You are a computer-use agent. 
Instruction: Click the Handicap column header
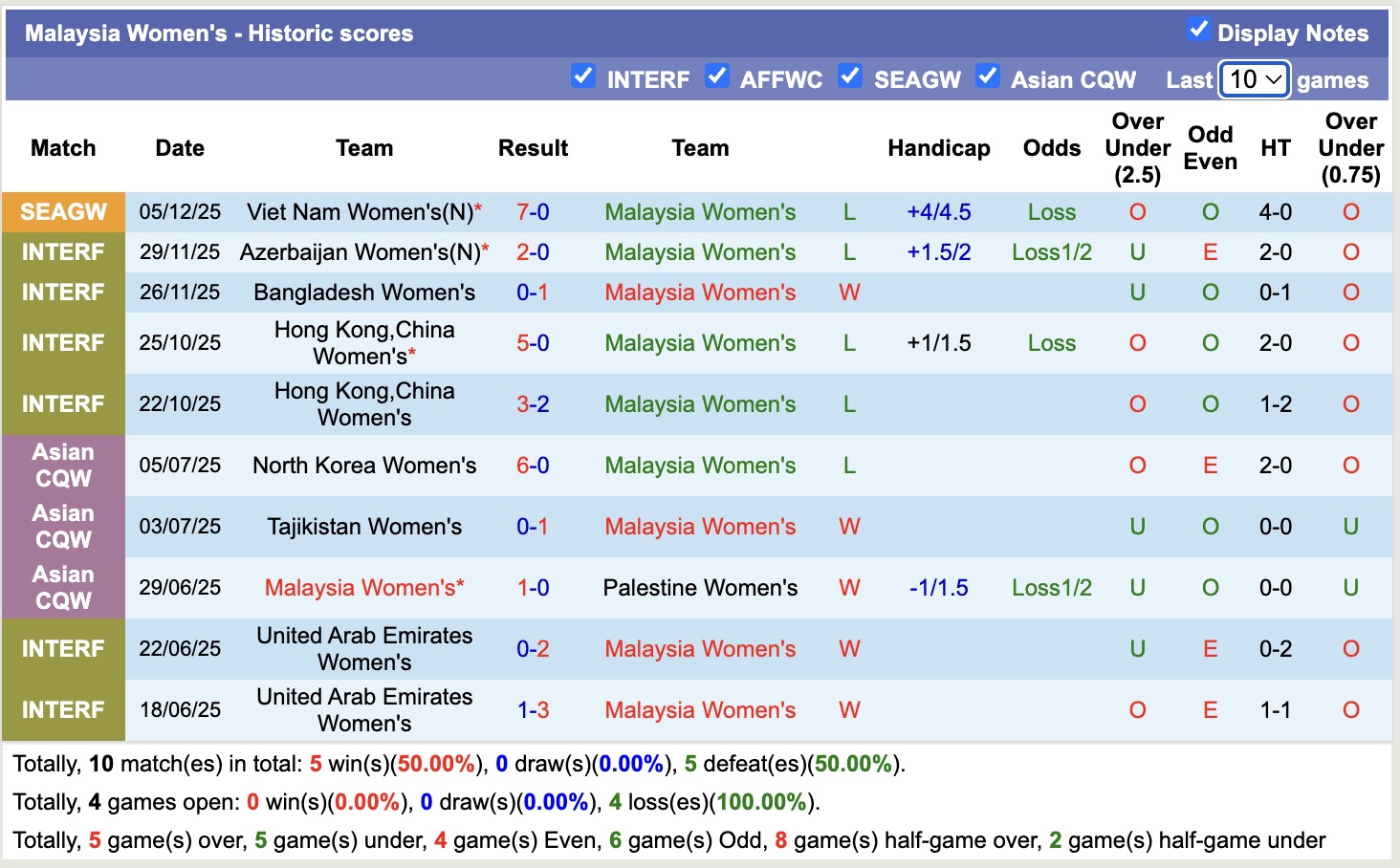tap(938, 148)
